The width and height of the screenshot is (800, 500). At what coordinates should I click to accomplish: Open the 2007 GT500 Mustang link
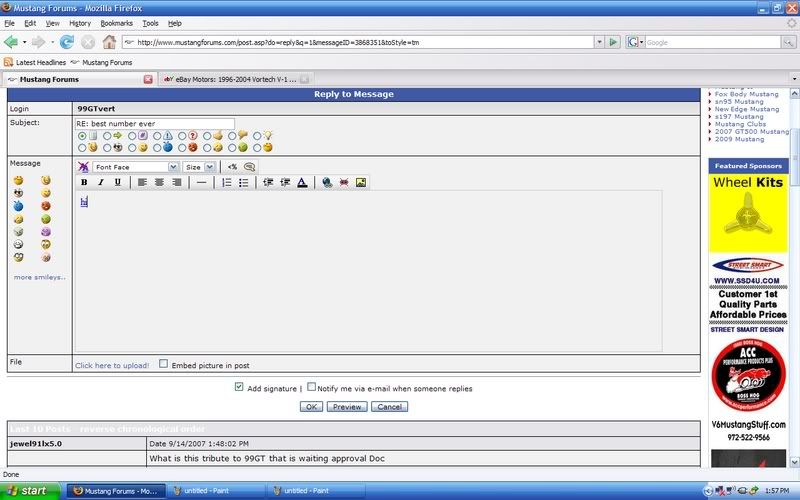pos(752,131)
